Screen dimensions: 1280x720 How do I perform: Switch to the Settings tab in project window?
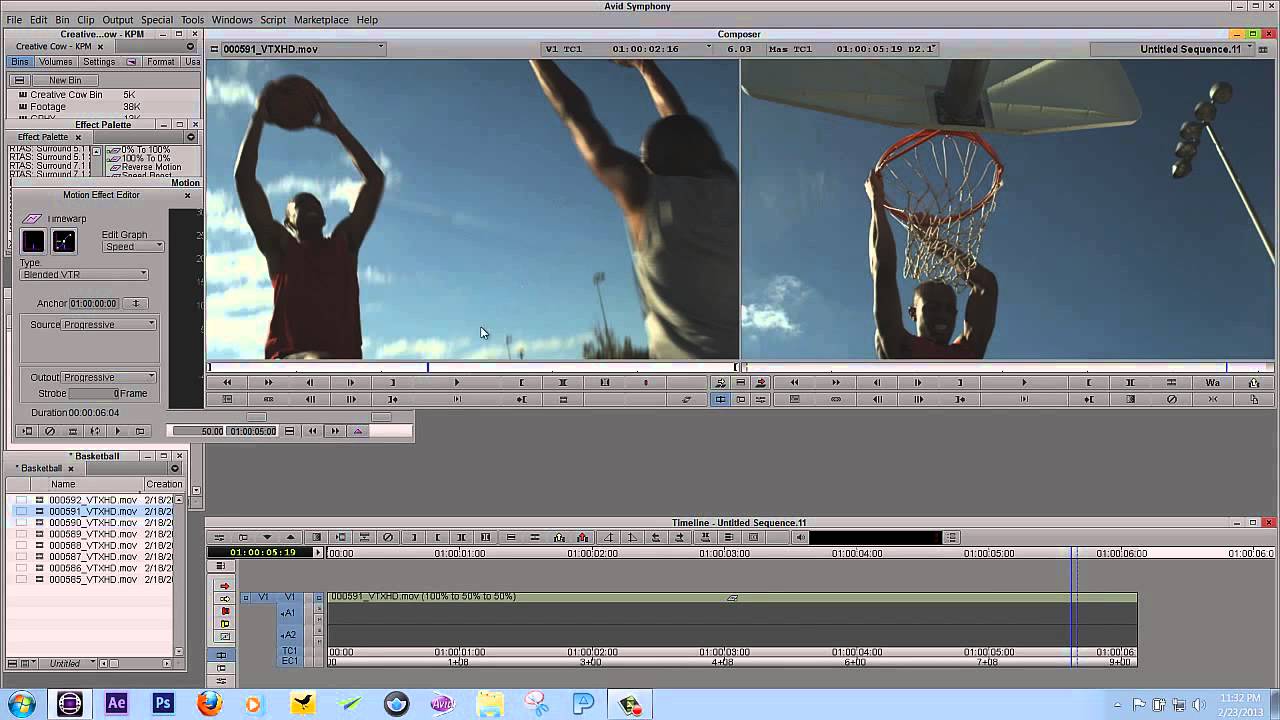(x=99, y=62)
